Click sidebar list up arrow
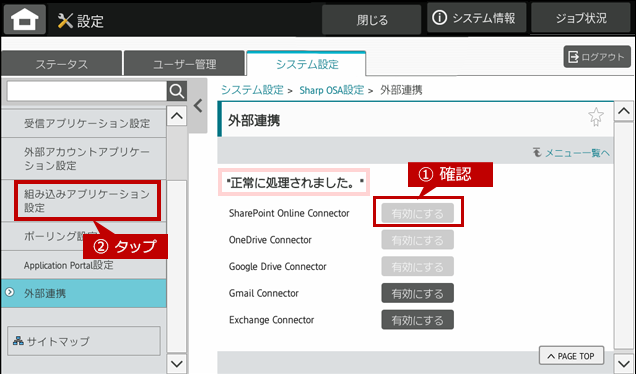The image size is (636, 374). [x=177, y=116]
